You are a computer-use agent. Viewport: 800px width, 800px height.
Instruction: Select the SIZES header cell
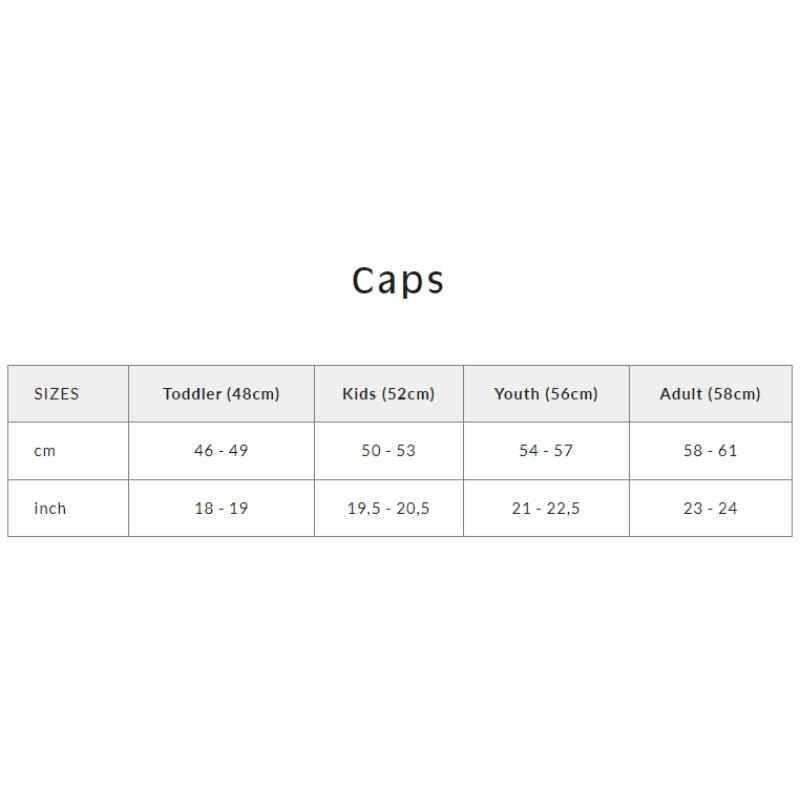click(x=56, y=394)
